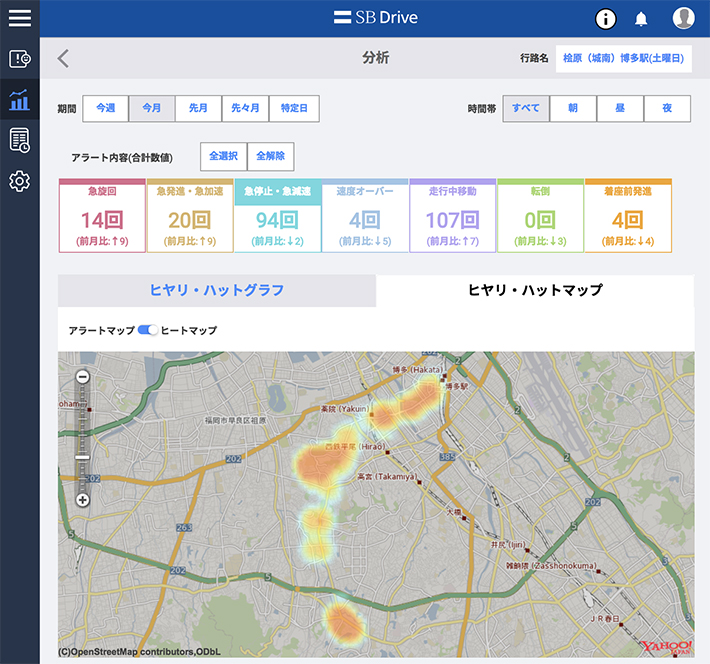Open the route name dropdown
Image resolution: width=710 pixels, height=664 pixels.
pyautogui.click(x=623, y=58)
